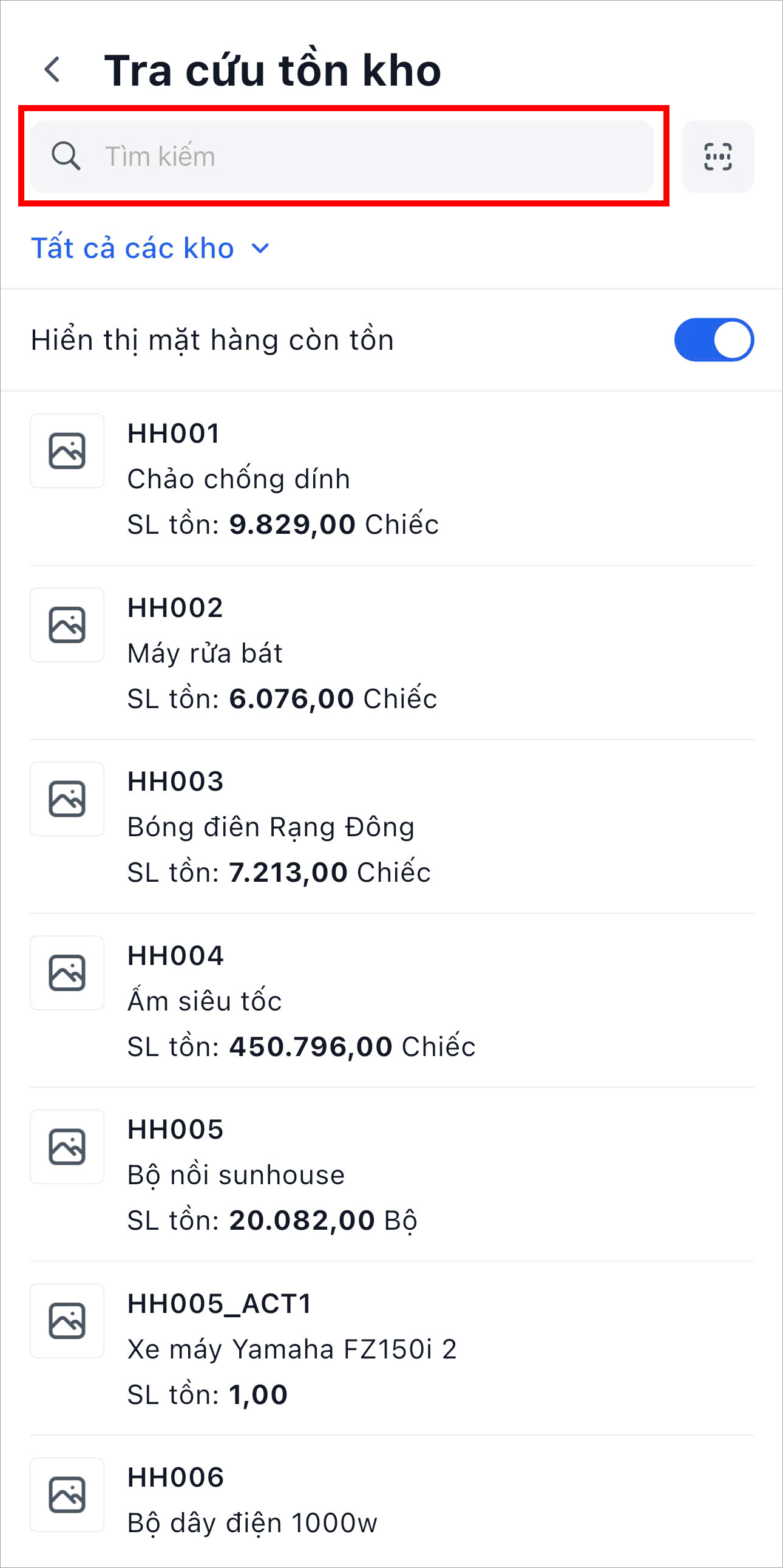This screenshot has height=1568, width=783.
Task: Tap the HH005_ACT1 product image icon
Action: pos(67,1321)
